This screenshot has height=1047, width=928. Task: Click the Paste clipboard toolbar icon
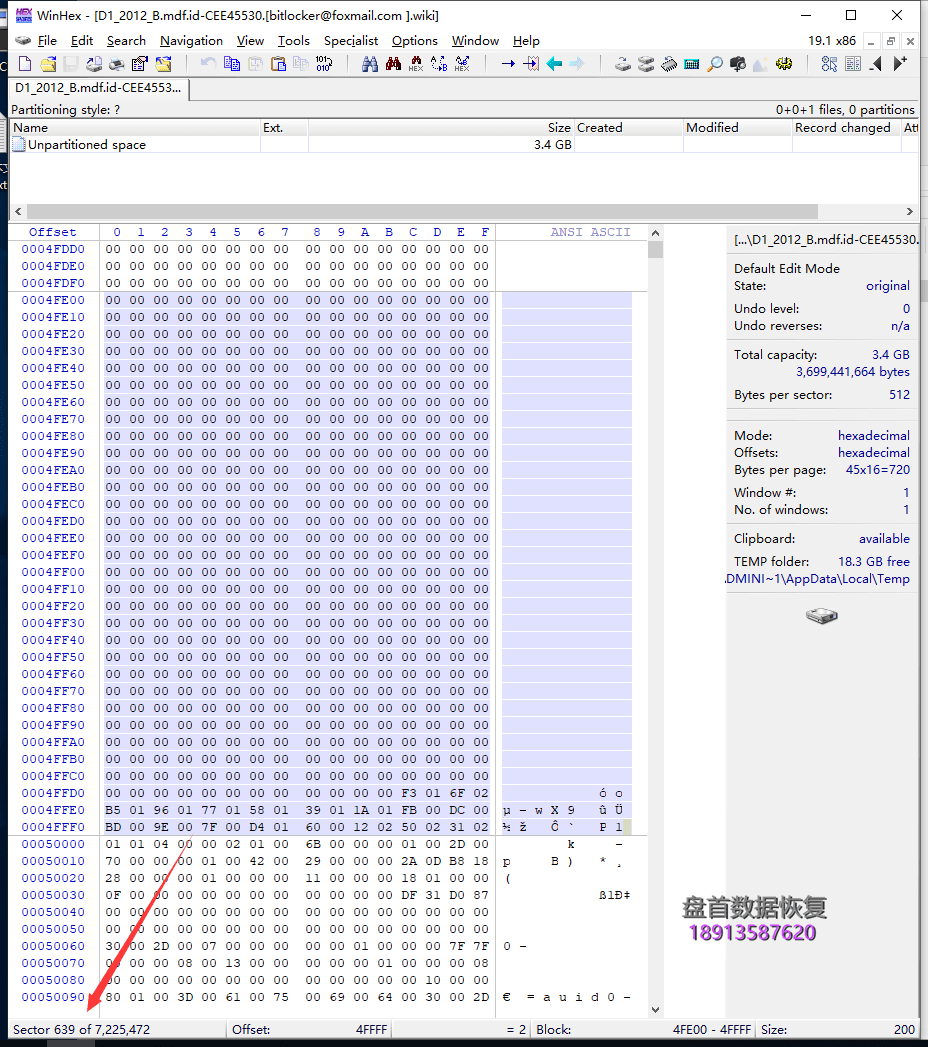(x=278, y=64)
